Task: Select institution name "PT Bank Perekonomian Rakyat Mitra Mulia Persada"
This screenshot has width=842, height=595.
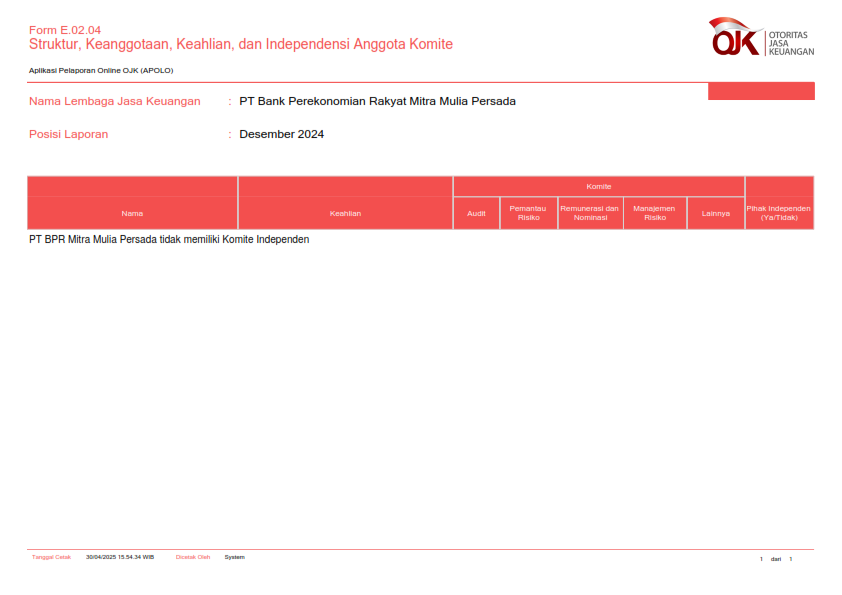Action: [378, 101]
